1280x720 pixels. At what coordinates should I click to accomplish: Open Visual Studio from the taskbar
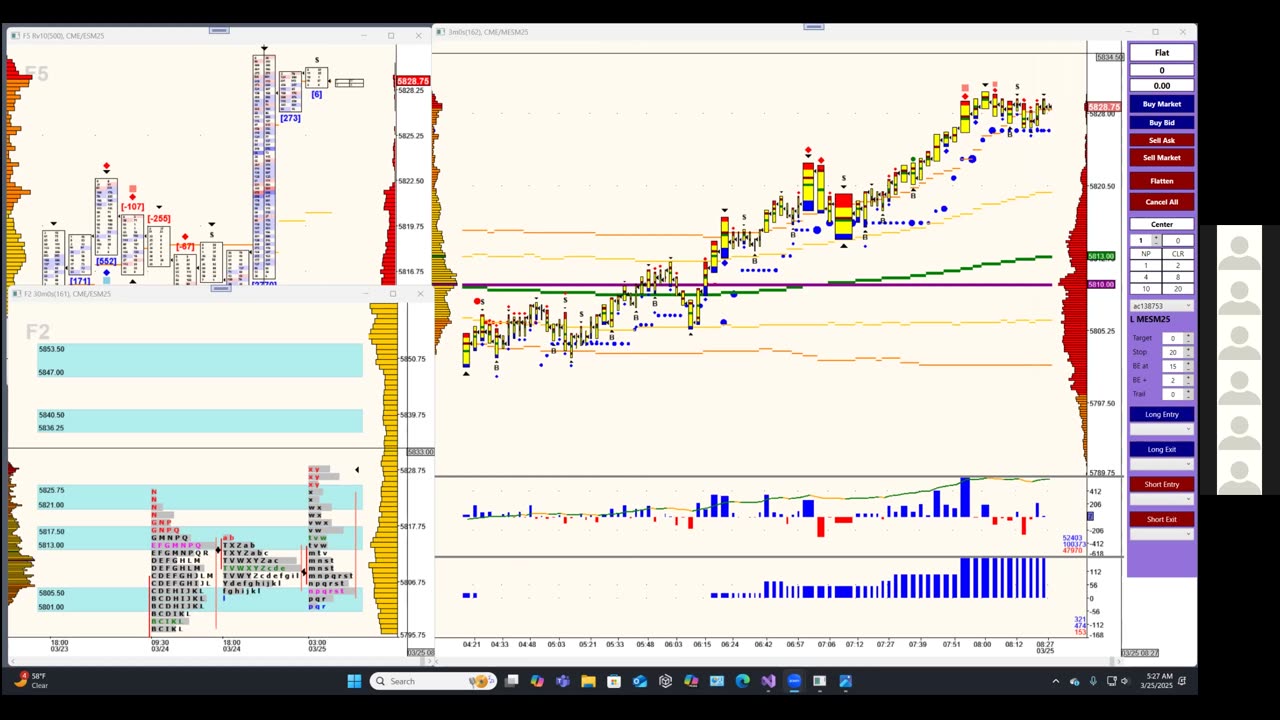tap(768, 681)
